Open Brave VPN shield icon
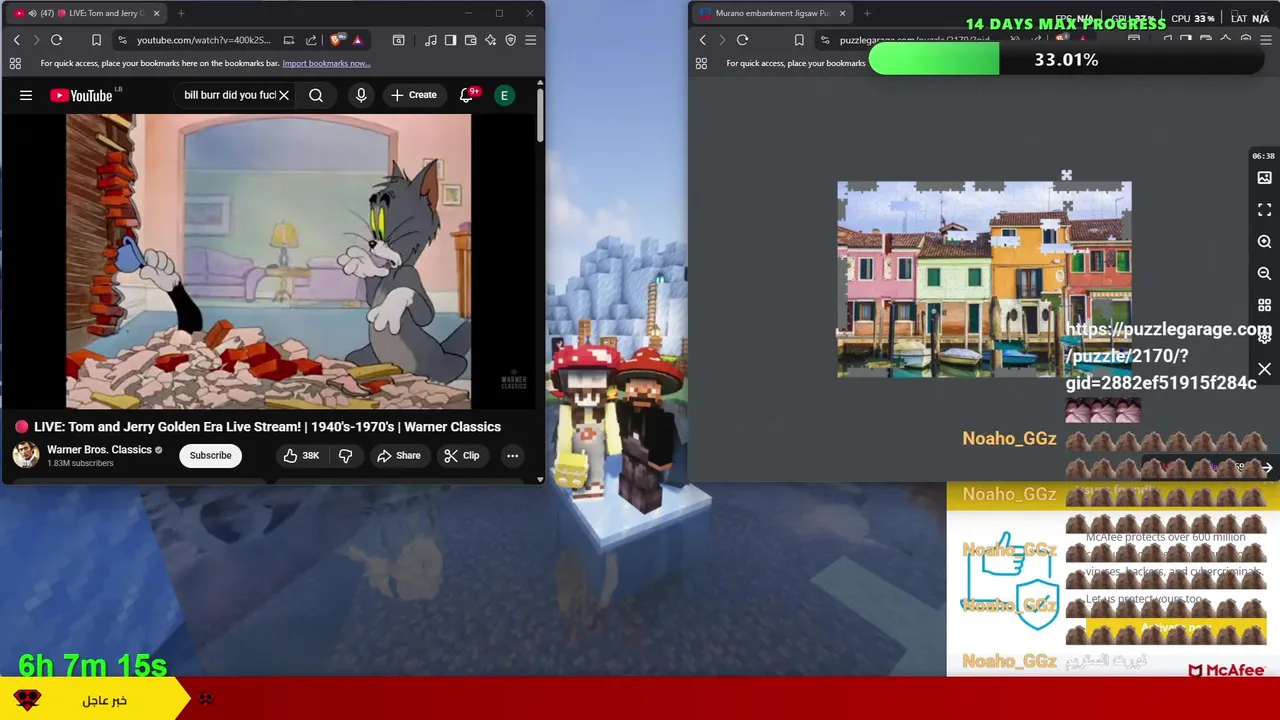 (x=510, y=40)
